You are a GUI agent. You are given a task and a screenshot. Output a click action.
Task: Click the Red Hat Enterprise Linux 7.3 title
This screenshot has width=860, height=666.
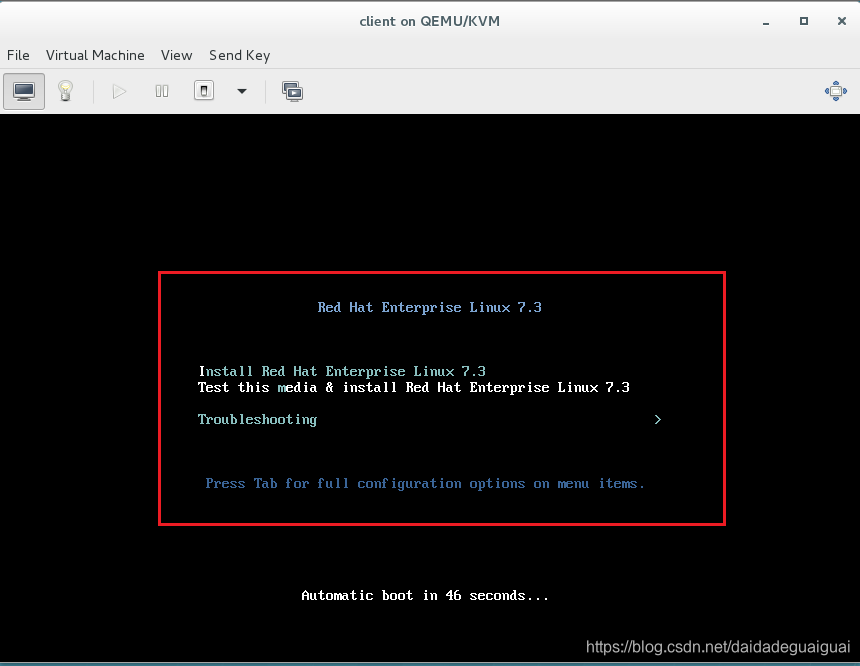click(429, 307)
